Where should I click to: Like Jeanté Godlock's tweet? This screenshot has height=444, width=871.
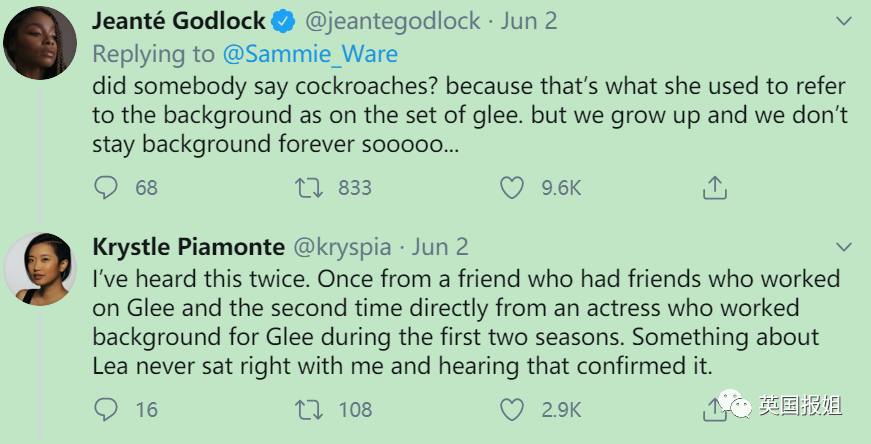[512, 187]
